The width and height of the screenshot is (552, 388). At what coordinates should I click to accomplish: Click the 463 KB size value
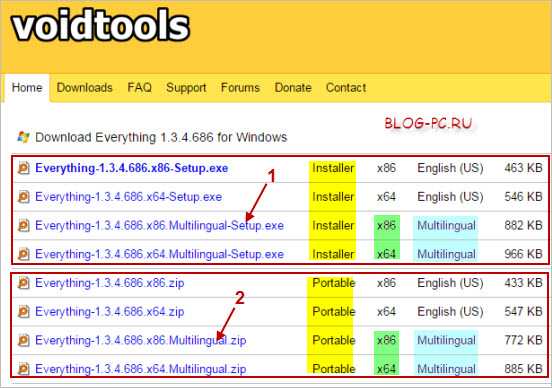[x=523, y=168]
